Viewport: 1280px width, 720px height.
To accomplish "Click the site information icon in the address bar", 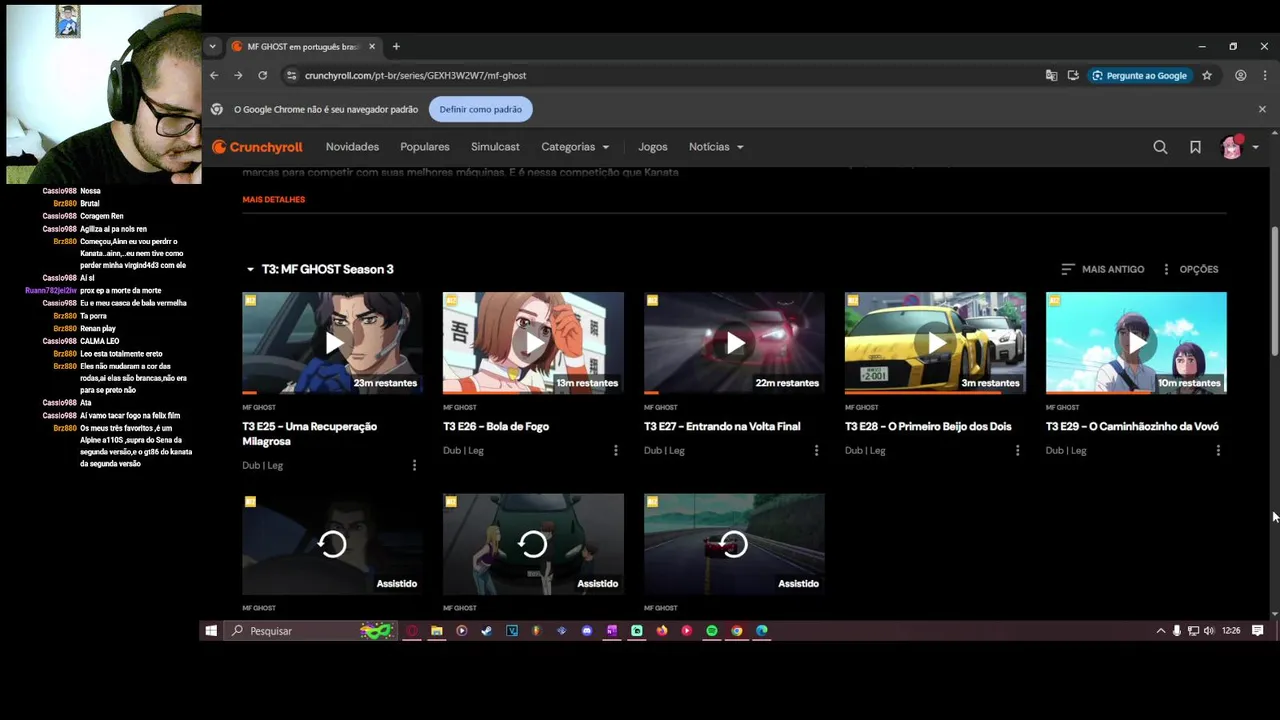I will click(x=291, y=75).
